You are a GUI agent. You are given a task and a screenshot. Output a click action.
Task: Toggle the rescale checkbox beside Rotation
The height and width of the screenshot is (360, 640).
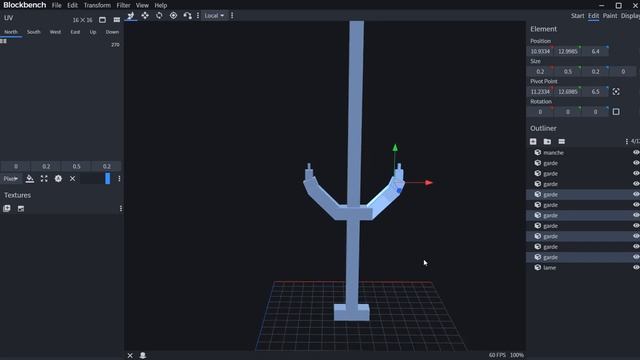point(616,111)
